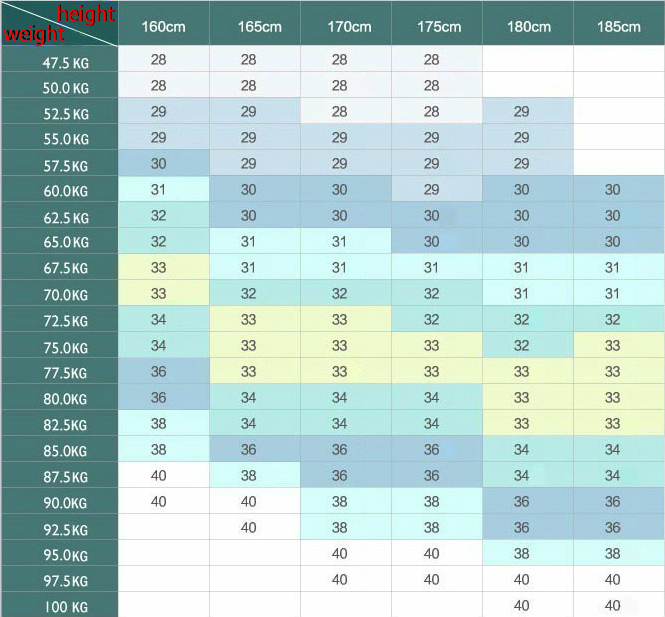This screenshot has height=617, width=665.
Task: Click size 31 cell at 65.0 KG, 170cm
Action: [339, 242]
